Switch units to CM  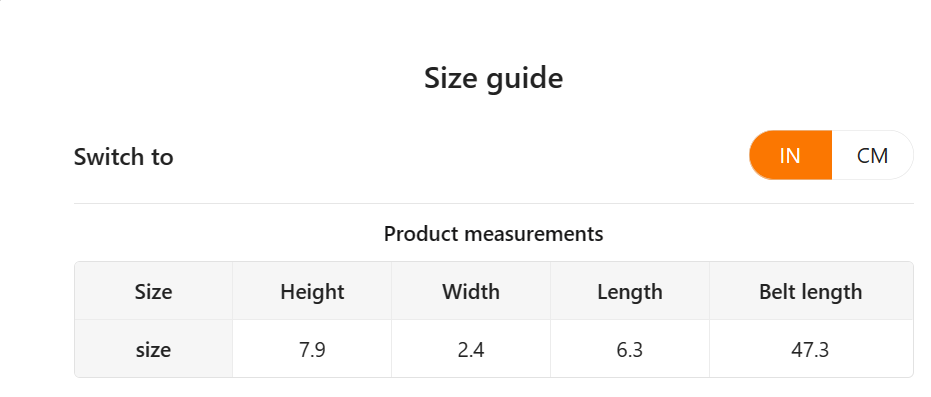[x=872, y=155]
